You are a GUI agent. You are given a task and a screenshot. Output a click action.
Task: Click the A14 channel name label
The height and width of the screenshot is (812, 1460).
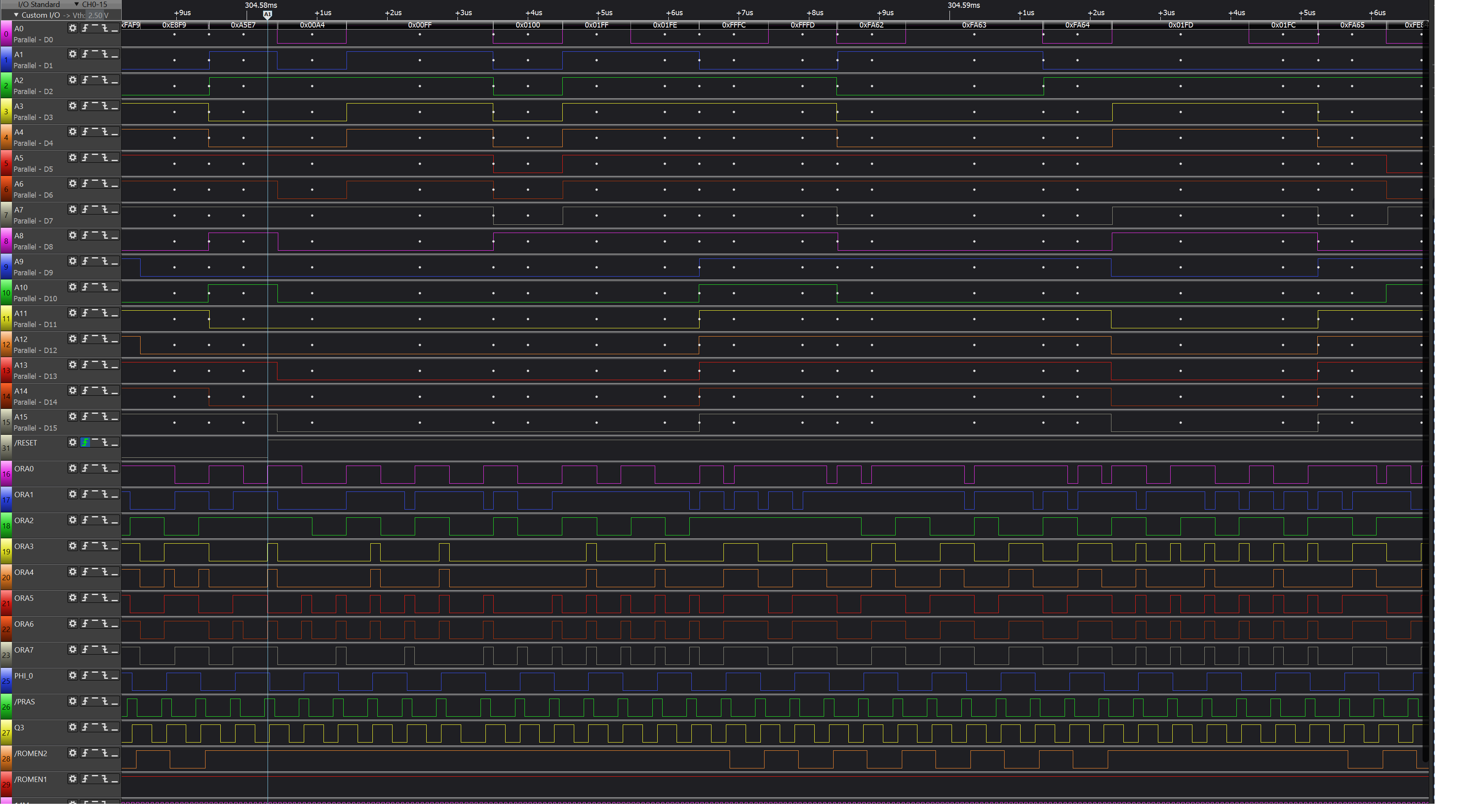pos(21,391)
